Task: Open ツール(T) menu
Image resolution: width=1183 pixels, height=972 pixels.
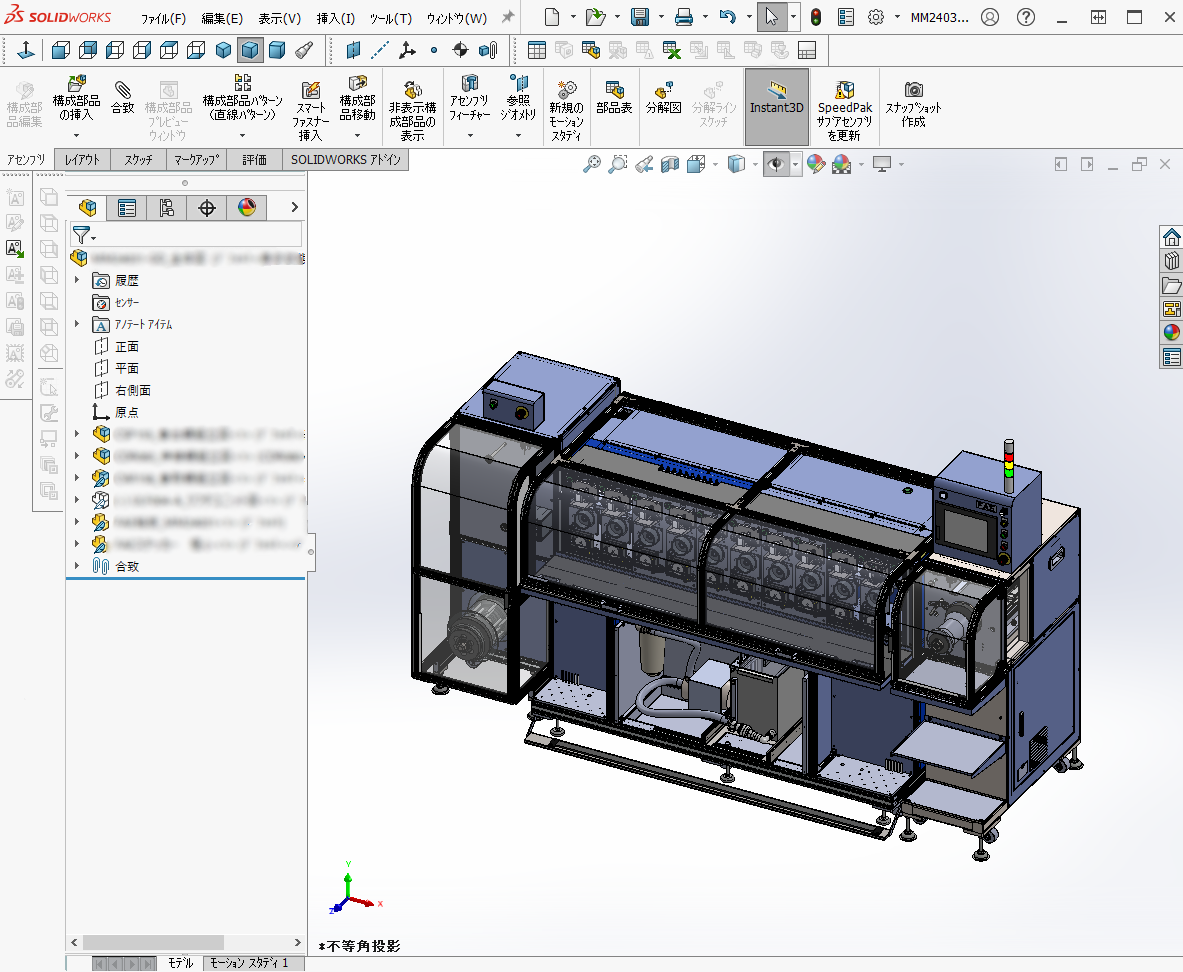Action: 390,18
